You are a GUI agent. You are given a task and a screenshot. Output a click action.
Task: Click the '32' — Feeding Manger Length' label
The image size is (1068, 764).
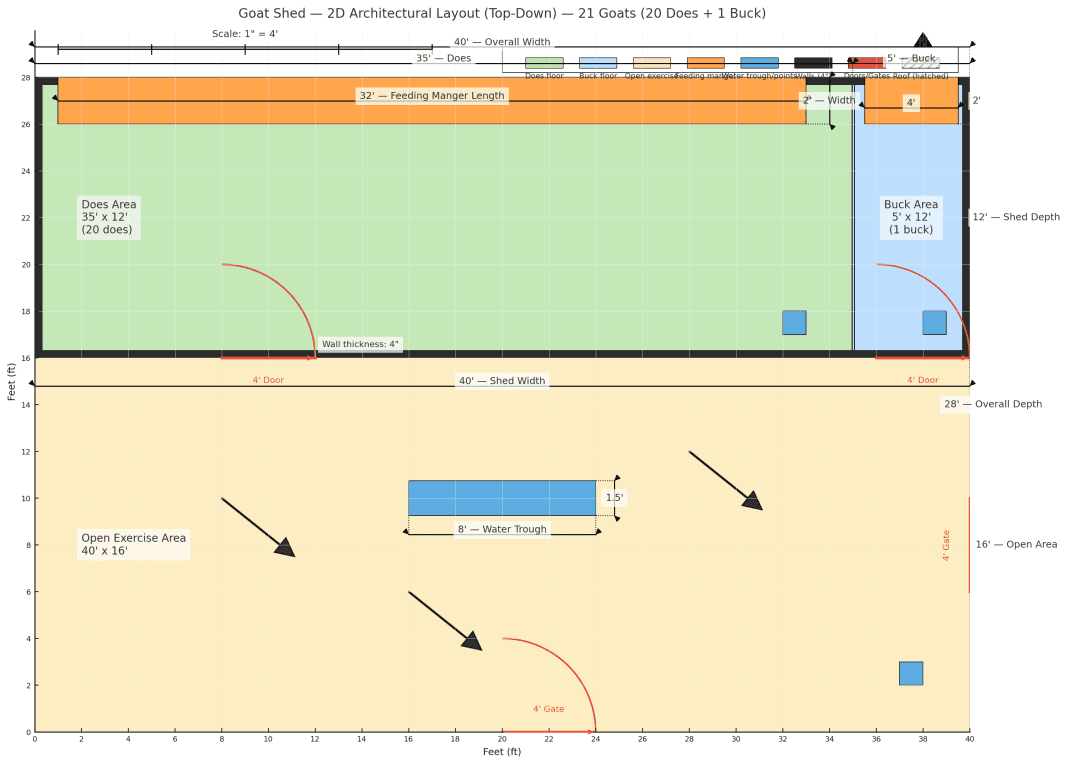click(432, 95)
